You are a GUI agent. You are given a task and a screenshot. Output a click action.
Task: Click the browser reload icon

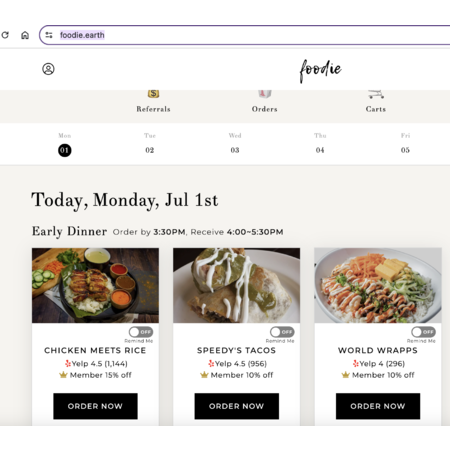pos(5,35)
